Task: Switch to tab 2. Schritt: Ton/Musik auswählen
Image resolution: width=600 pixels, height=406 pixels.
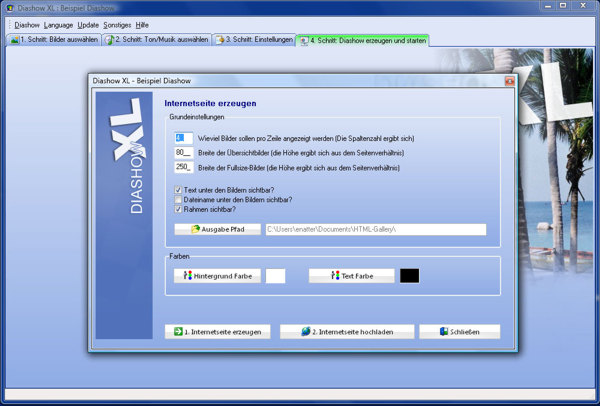Action: [157, 40]
